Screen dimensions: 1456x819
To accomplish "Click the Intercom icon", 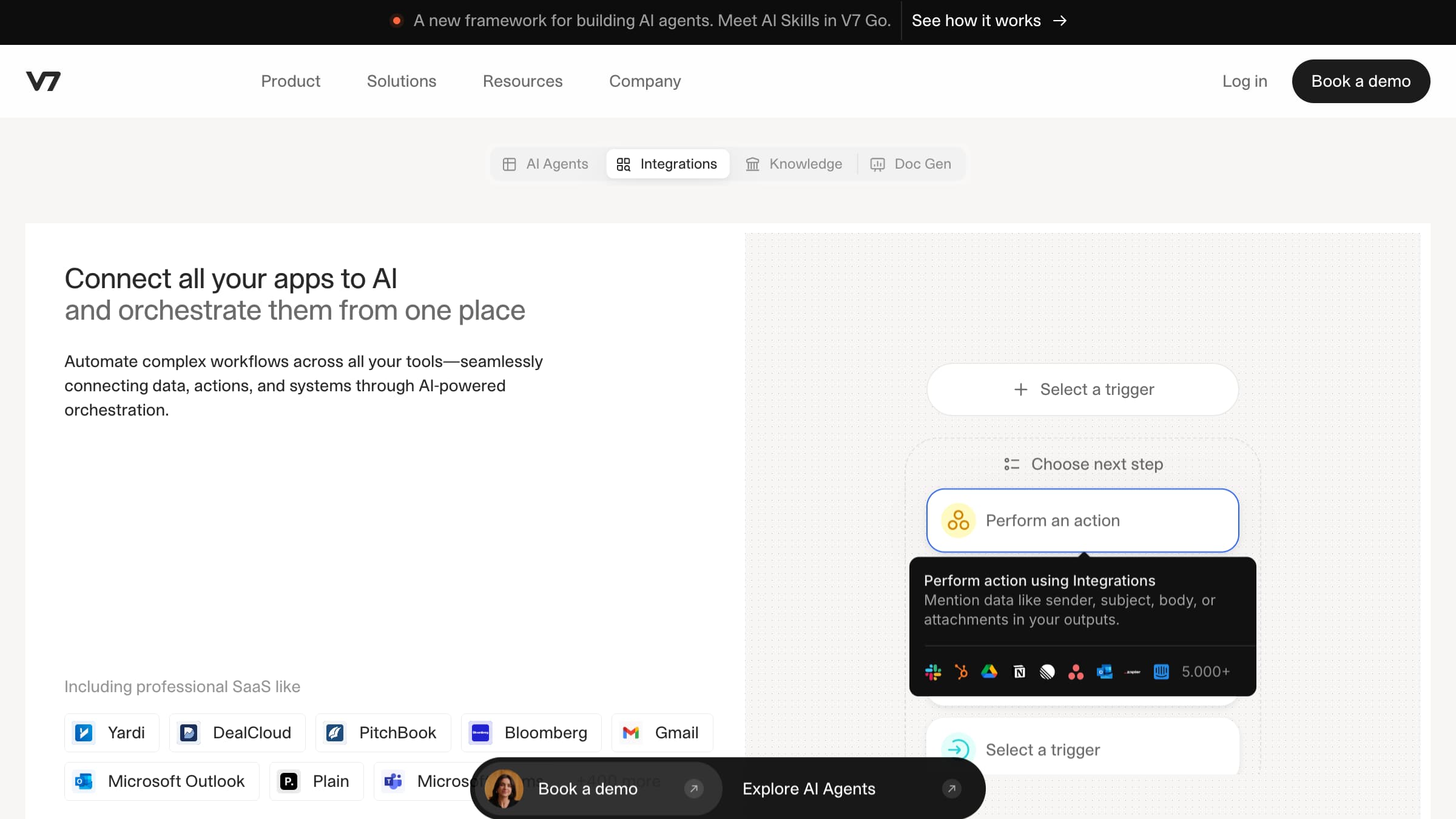I will point(1161,672).
